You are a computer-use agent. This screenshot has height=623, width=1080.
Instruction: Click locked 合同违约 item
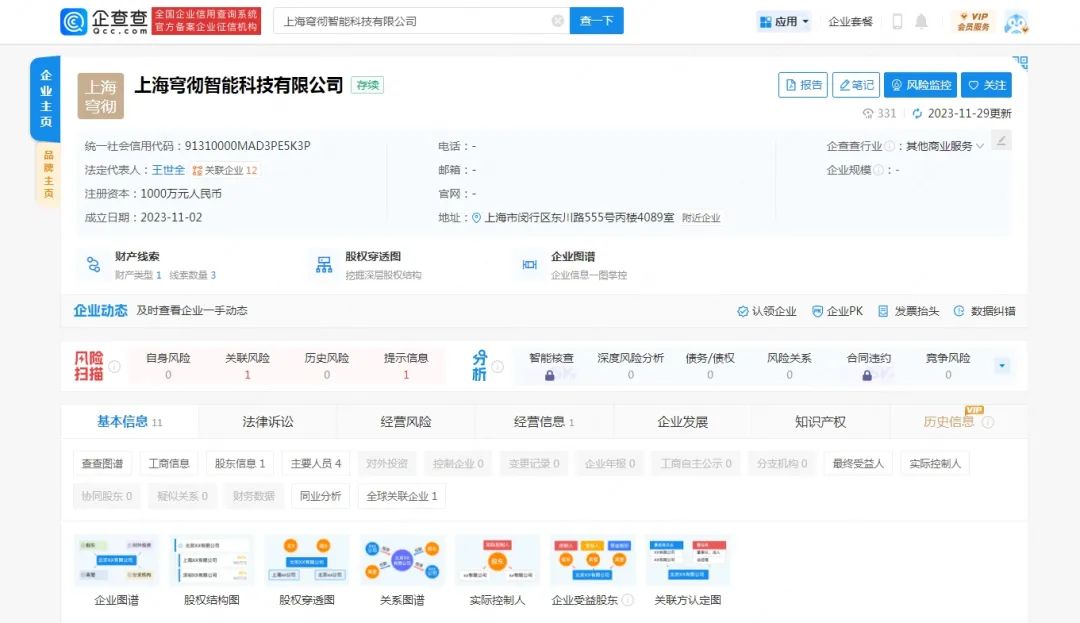coord(868,366)
